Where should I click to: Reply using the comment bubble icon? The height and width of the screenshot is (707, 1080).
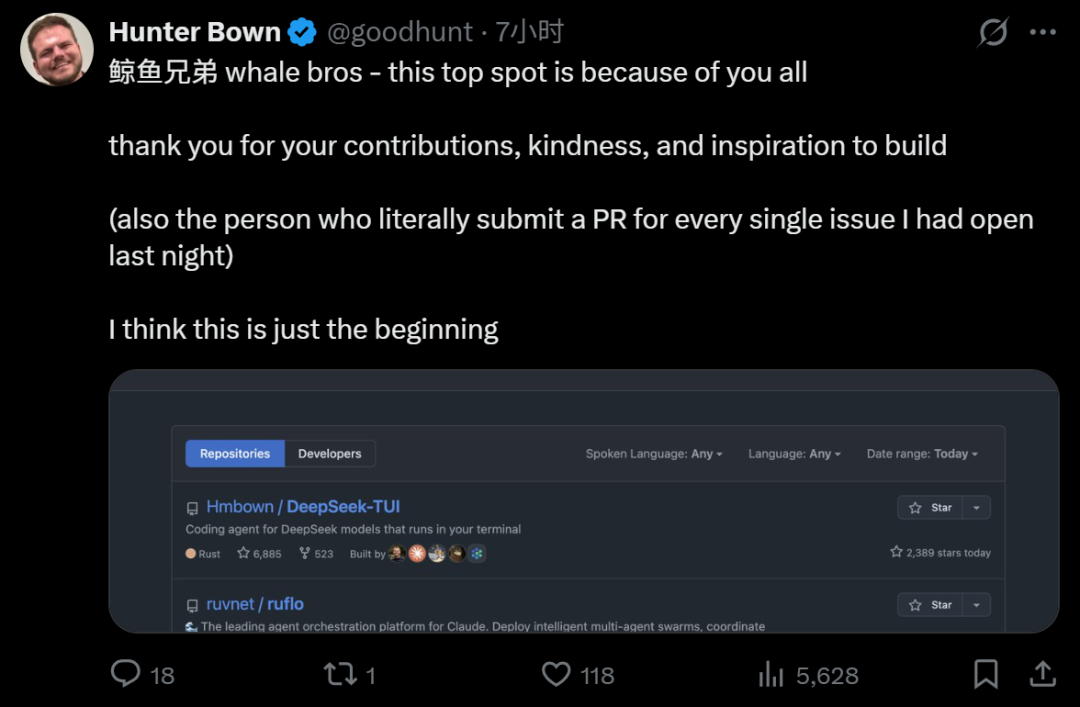point(125,673)
